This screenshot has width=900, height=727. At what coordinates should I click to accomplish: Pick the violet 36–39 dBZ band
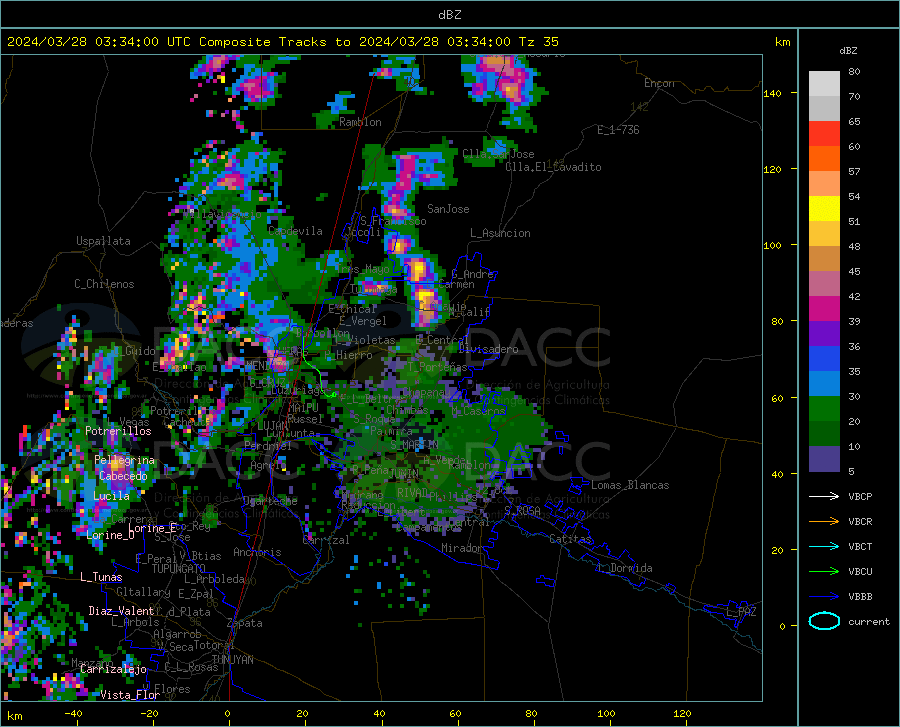point(824,334)
